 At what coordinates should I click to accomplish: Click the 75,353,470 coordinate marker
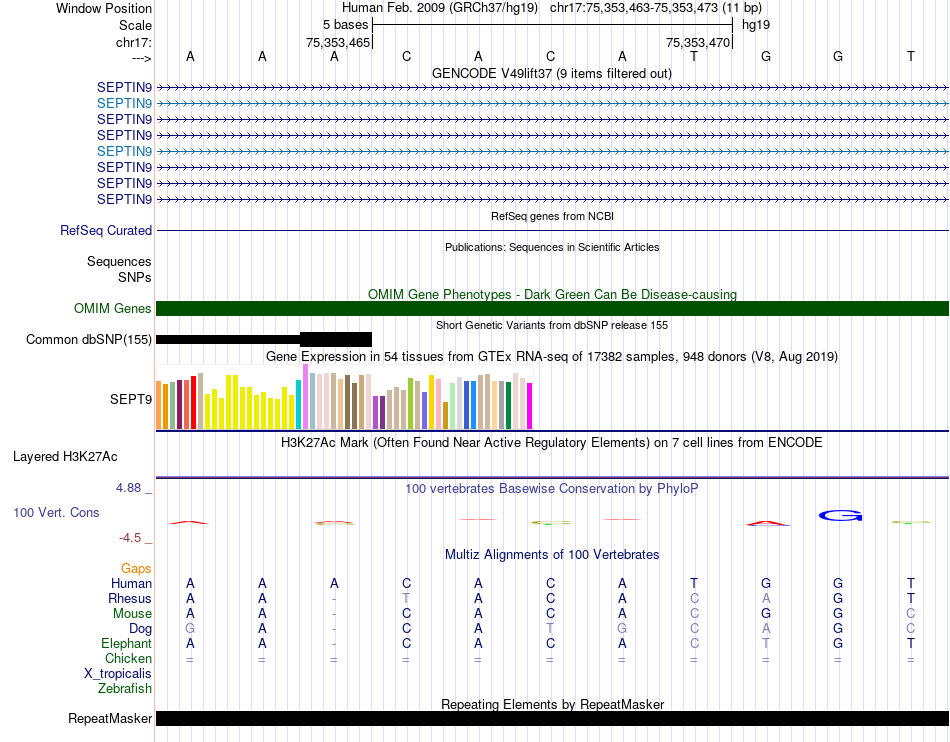point(697,42)
